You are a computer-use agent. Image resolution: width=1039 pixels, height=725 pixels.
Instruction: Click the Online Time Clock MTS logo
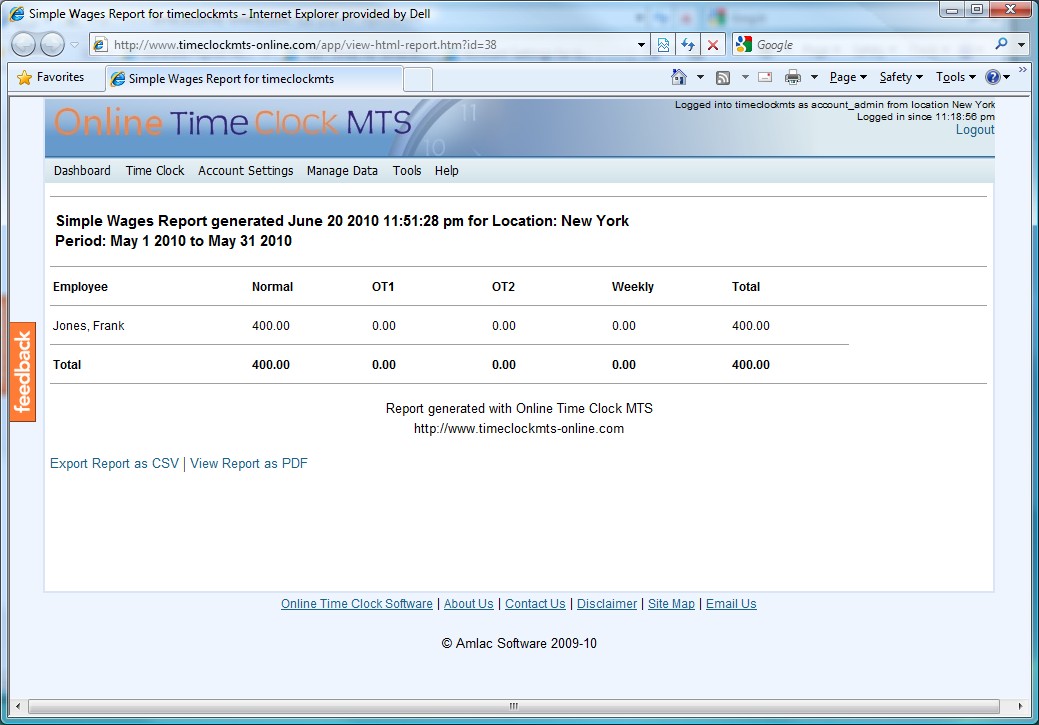click(x=233, y=123)
